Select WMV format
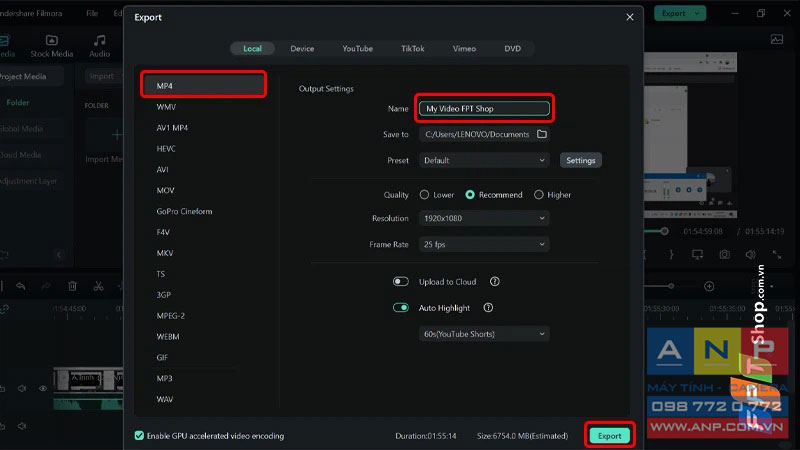 [x=166, y=107]
